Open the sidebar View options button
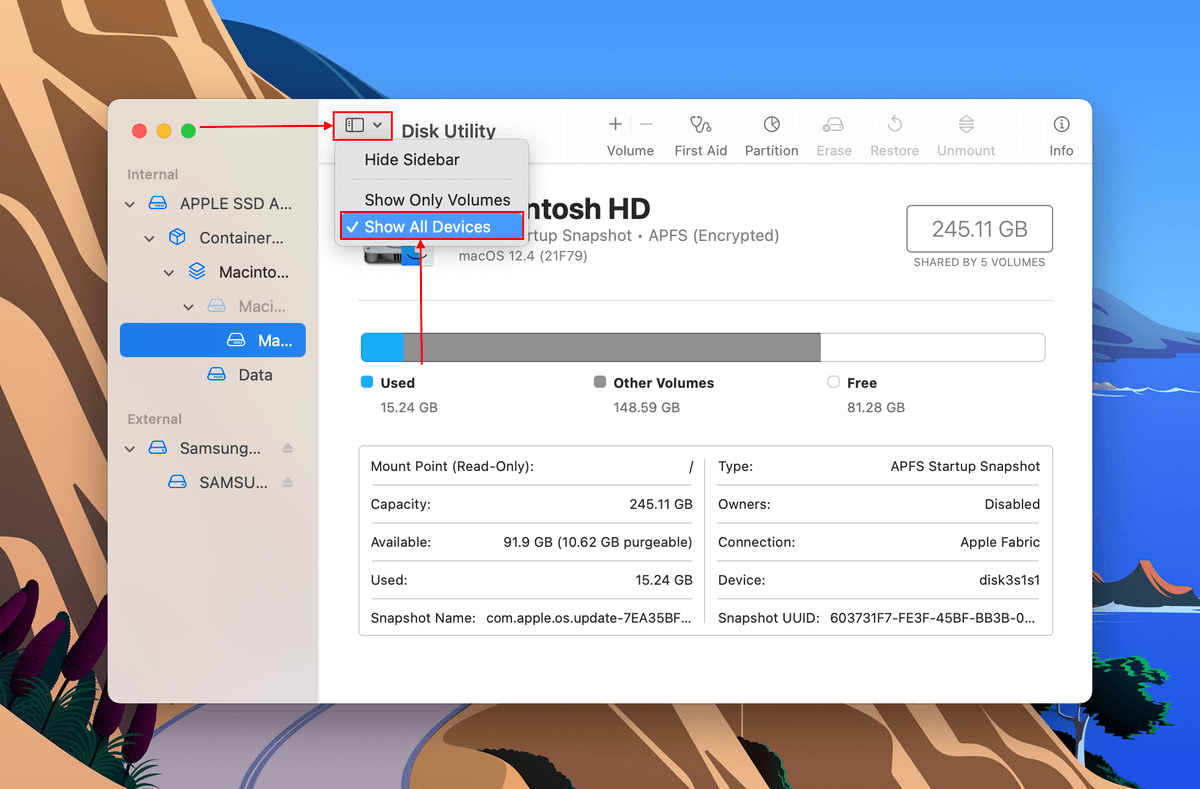The width and height of the screenshot is (1200, 789). point(363,125)
